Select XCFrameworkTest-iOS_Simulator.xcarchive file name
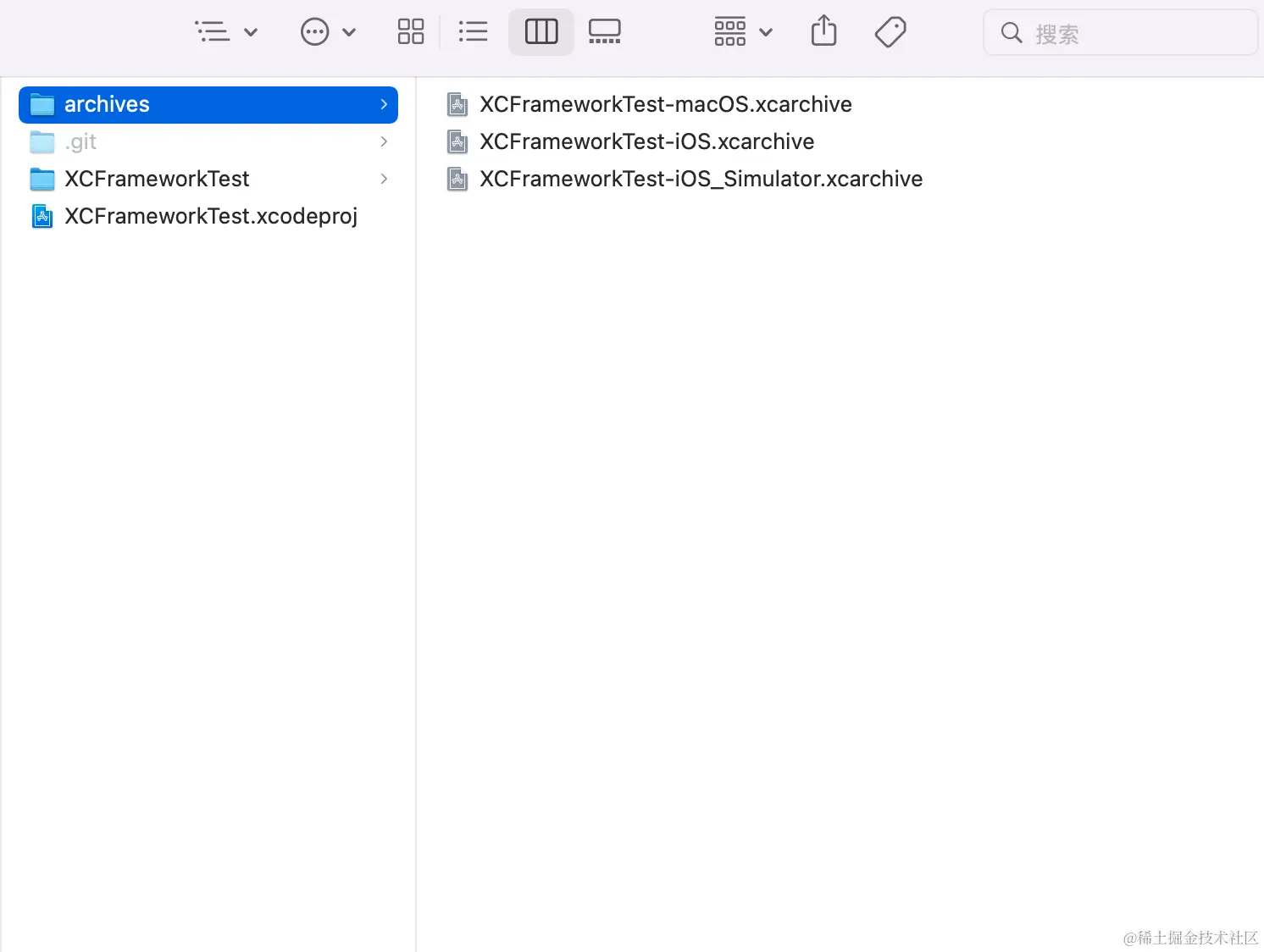 pyautogui.click(x=701, y=179)
